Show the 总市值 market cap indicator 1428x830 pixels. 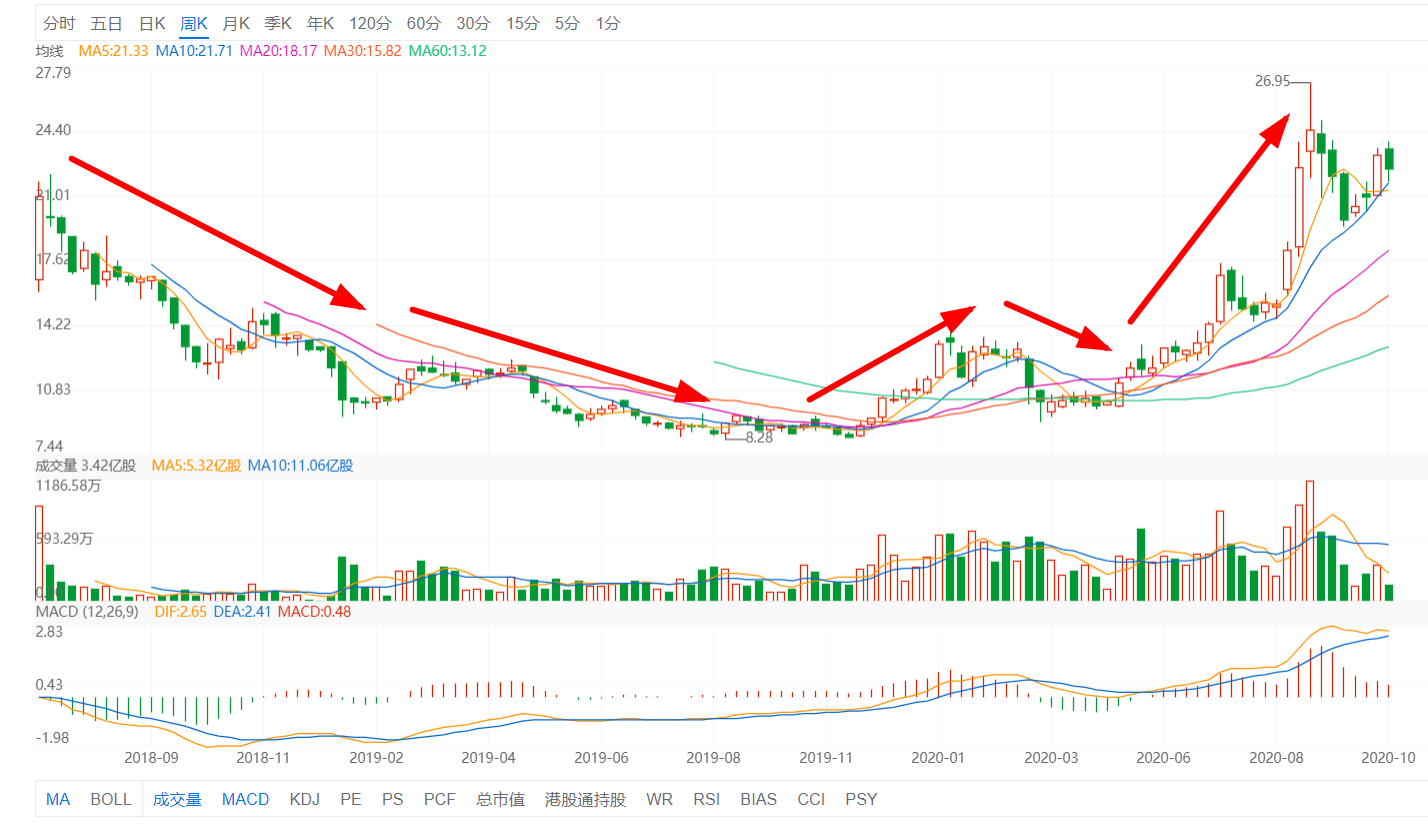pos(500,799)
